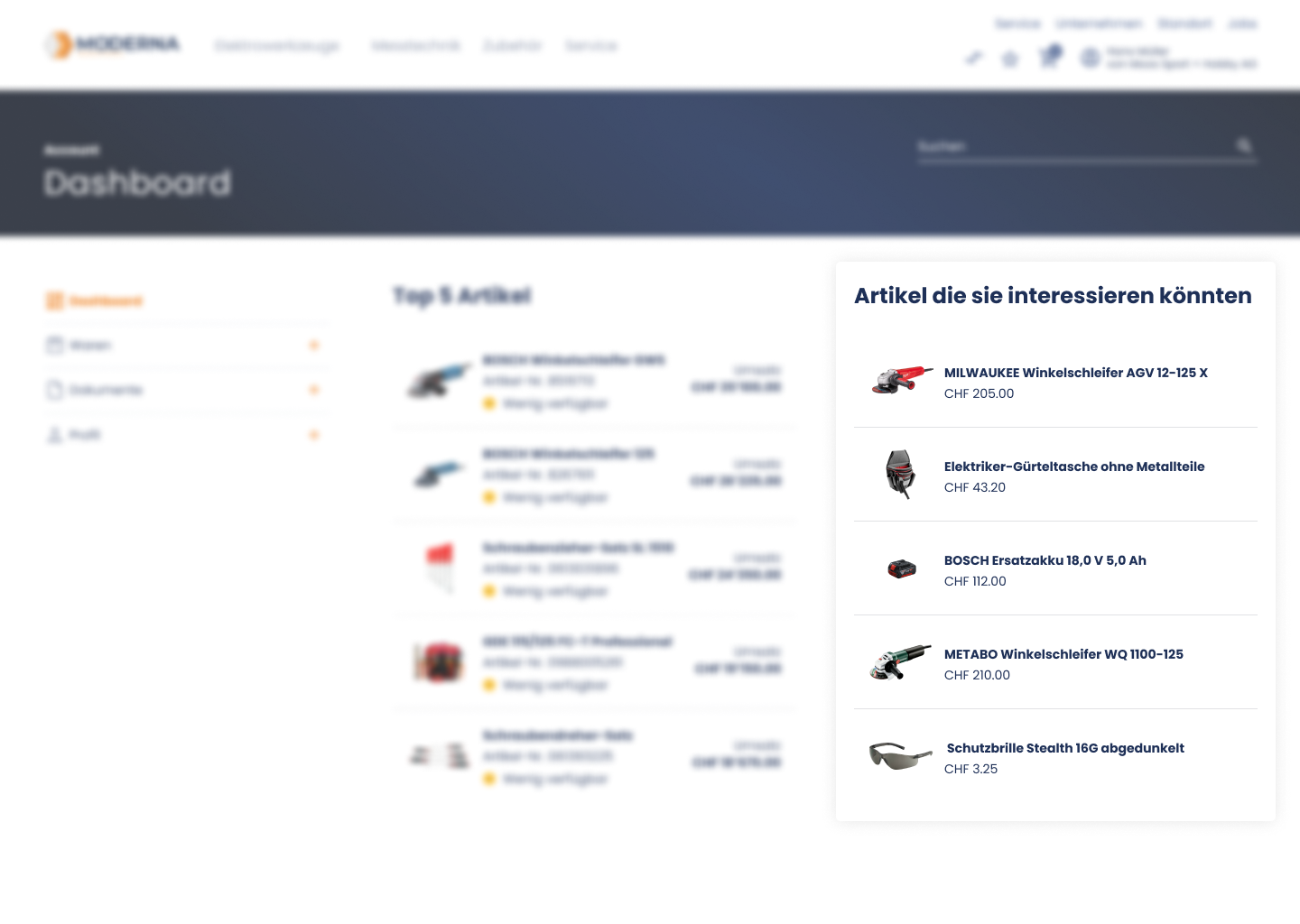Open the Standort link in the top bar
Image resolution: width=1300 pixels, height=924 pixels.
(x=1184, y=23)
